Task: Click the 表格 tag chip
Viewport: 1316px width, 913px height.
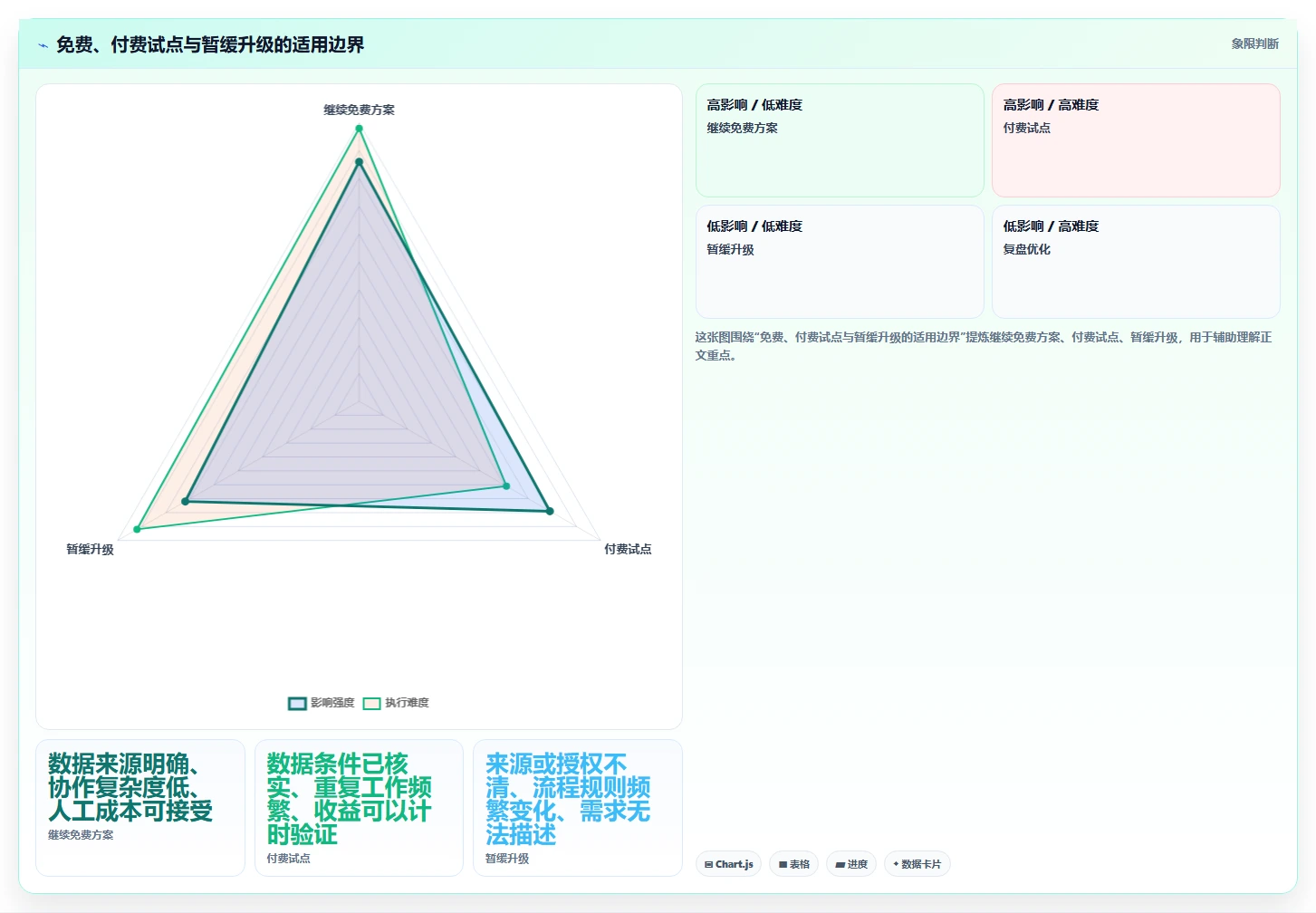Action: point(793,864)
